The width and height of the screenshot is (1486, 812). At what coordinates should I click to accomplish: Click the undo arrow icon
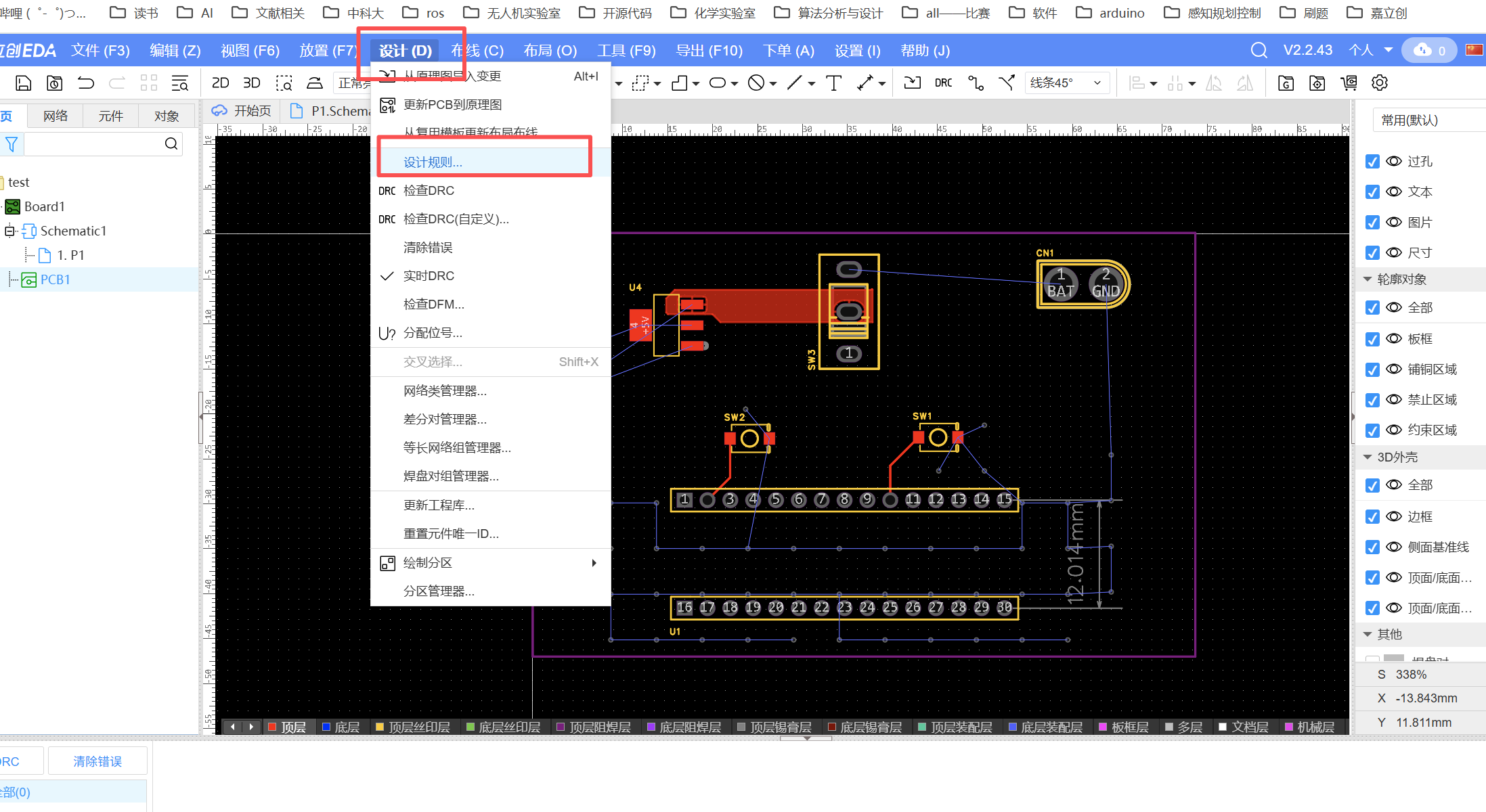(x=86, y=83)
